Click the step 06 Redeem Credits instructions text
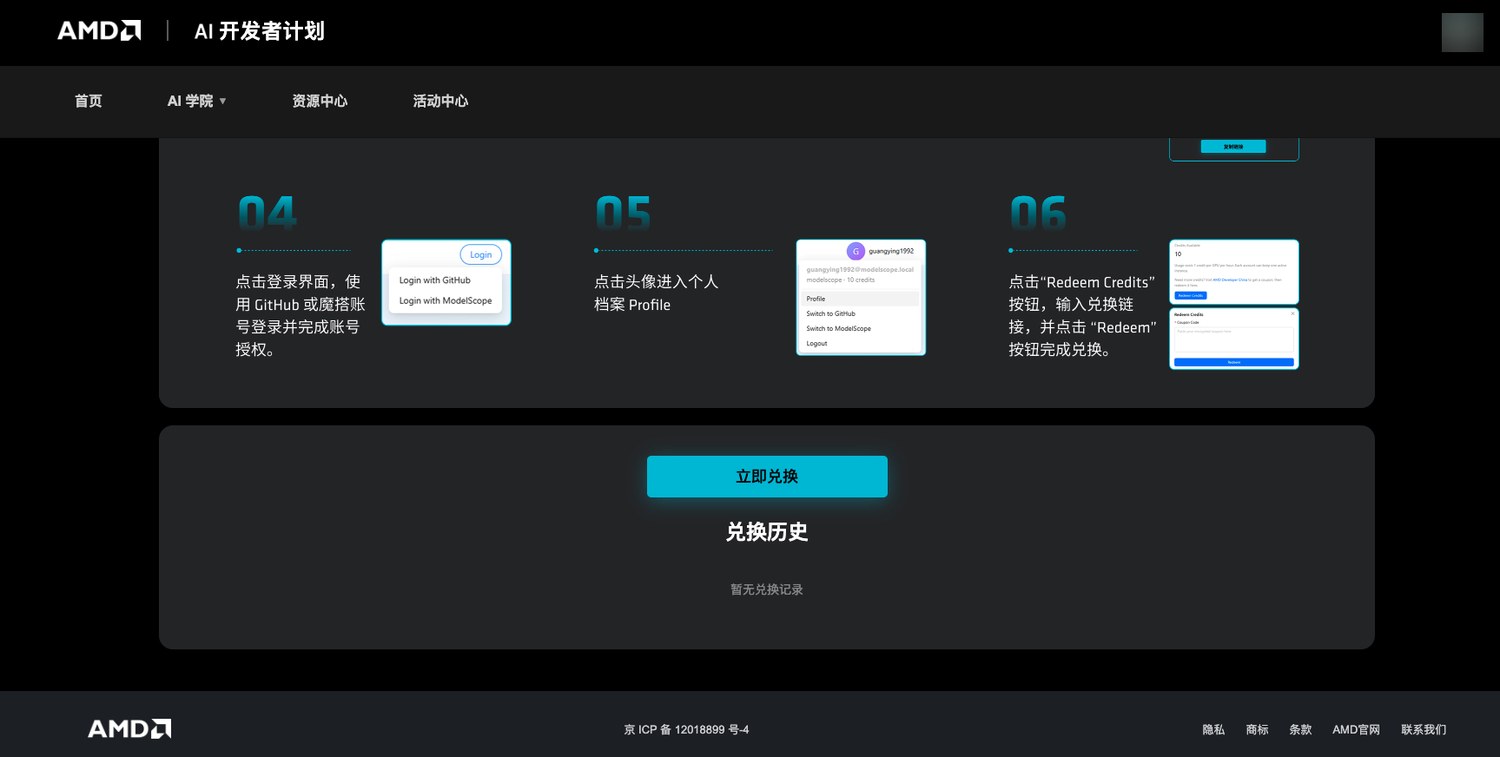 [x=1083, y=316]
